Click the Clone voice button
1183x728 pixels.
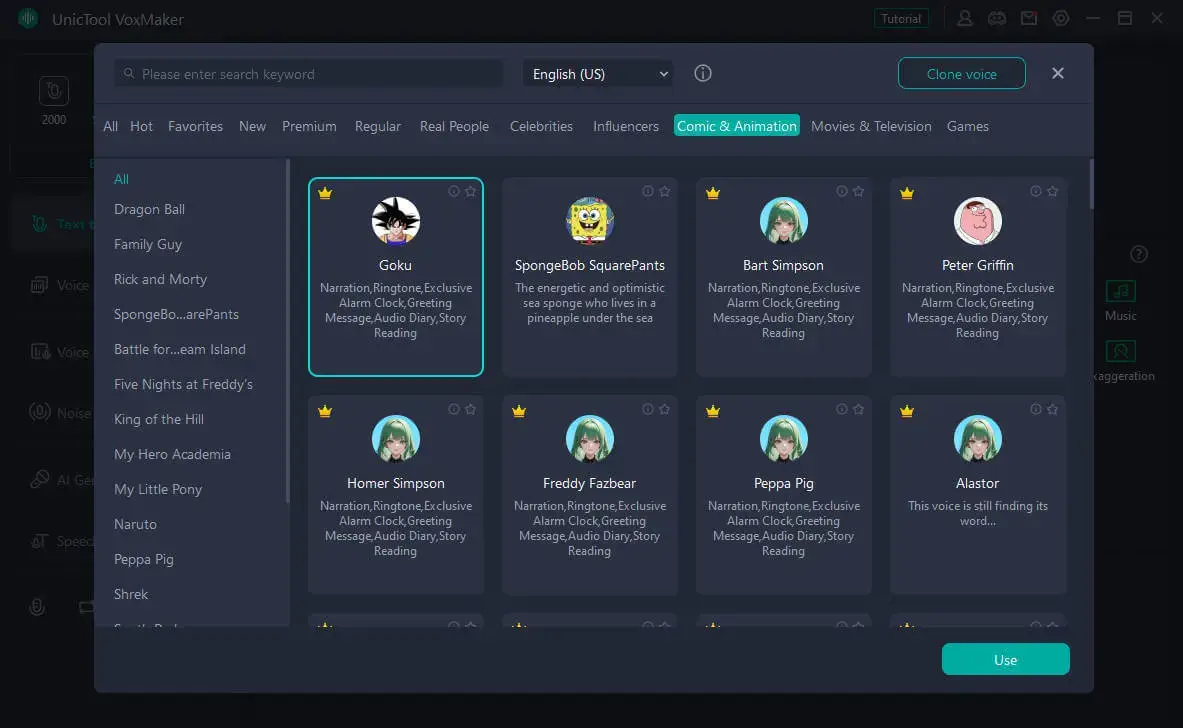[x=961, y=74]
